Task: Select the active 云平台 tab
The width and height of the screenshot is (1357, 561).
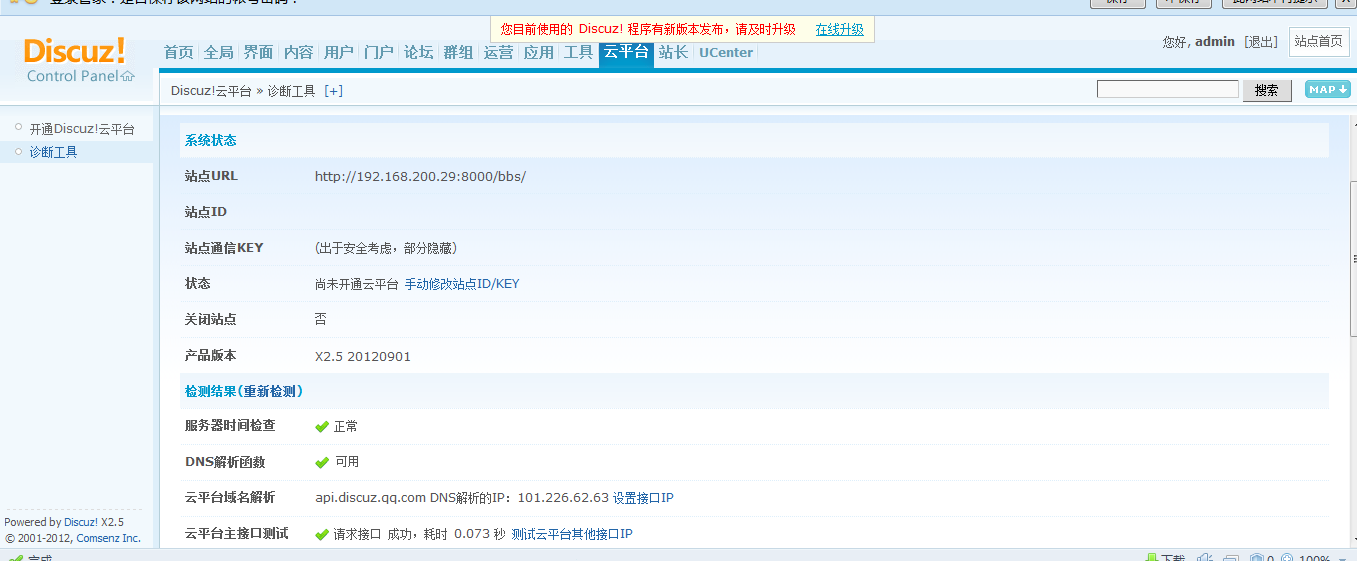Action: click(x=627, y=52)
